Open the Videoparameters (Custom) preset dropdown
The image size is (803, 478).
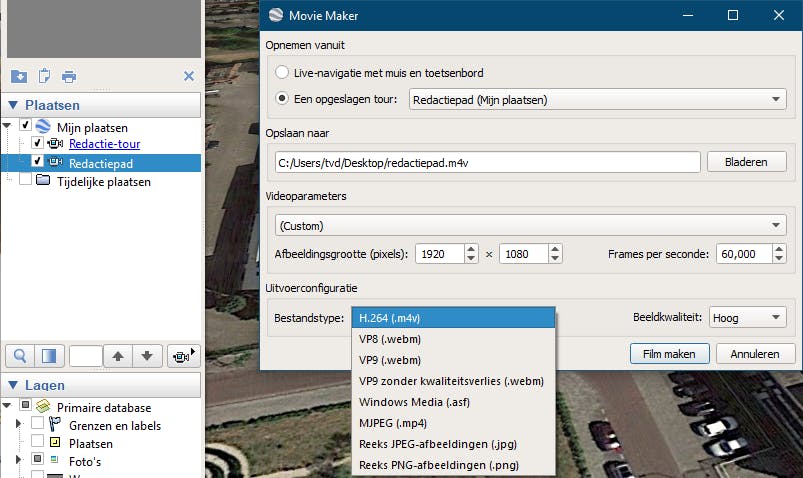(531, 225)
